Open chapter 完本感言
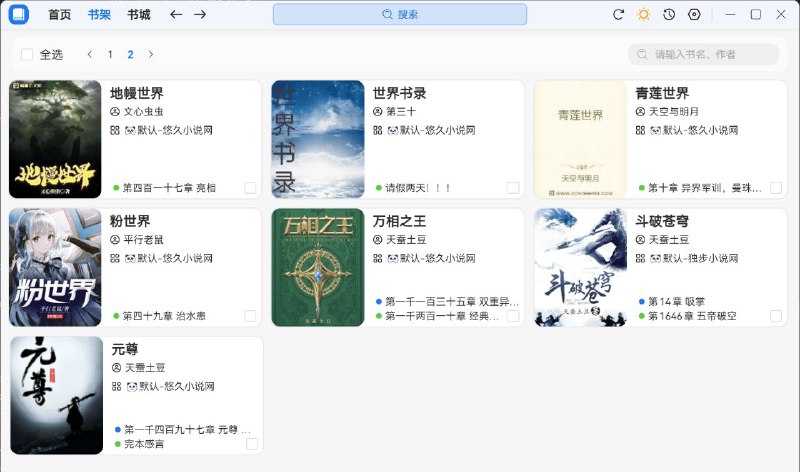This screenshot has height=472, width=800. point(144,444)
